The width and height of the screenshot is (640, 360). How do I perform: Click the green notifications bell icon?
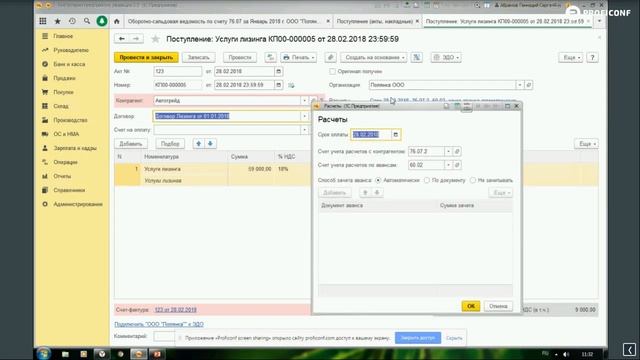pyautogui.click(x=102, y=21)
